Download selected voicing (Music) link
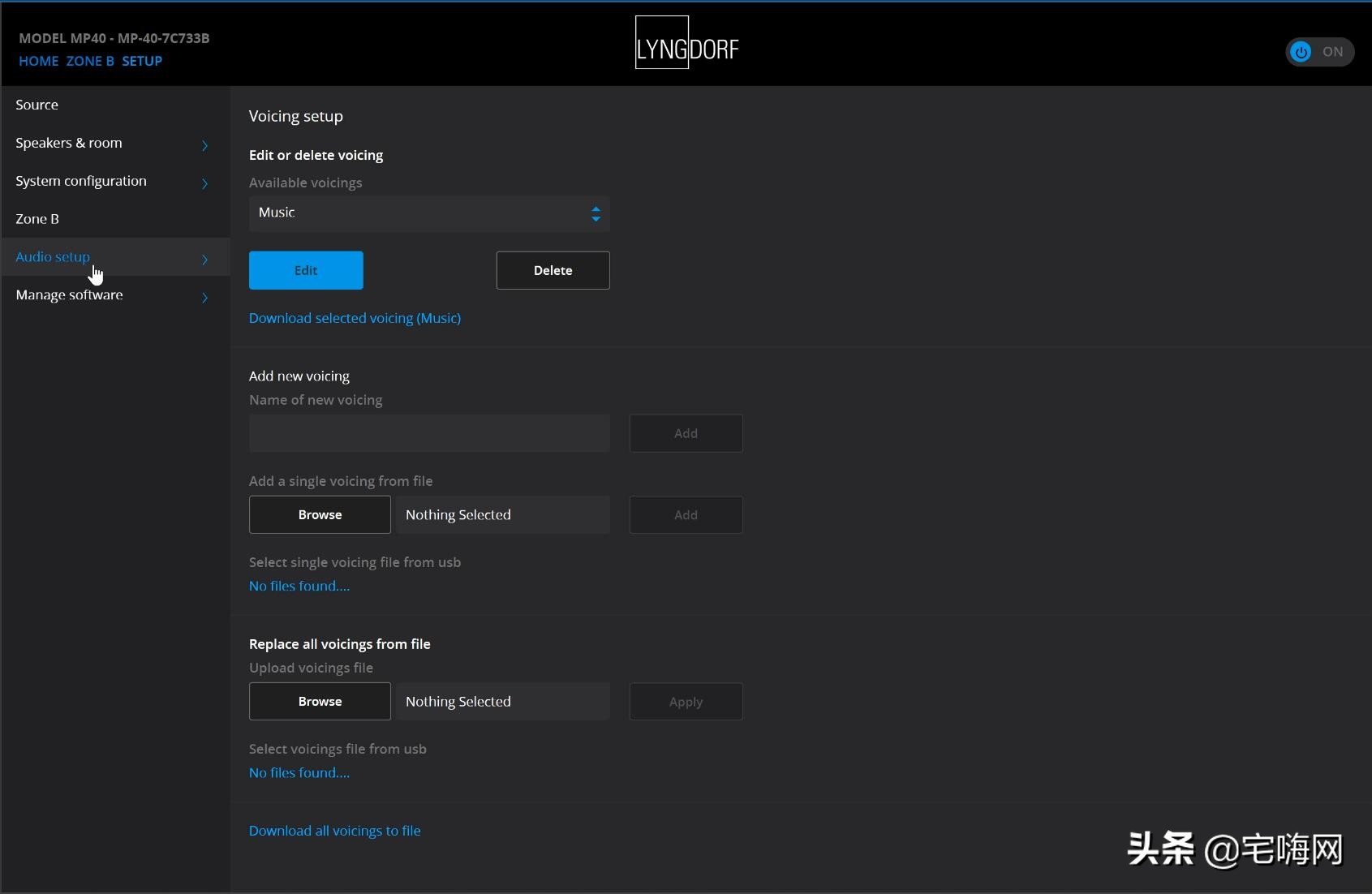Screen dimensions: 1372x894 pyautogui.click(x=355, y=318)
